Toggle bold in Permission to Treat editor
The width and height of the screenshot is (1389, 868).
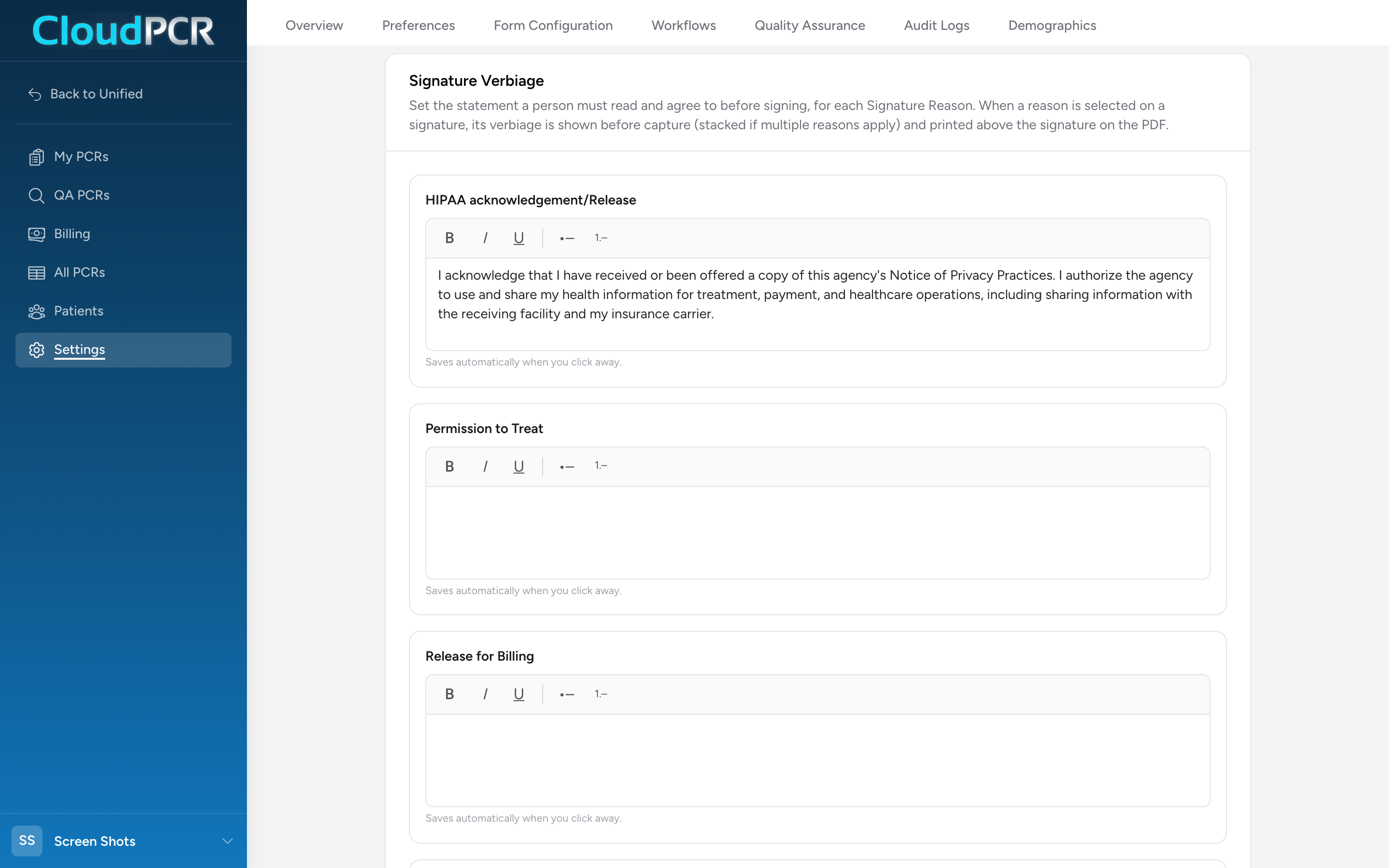[x=449, y=466]
